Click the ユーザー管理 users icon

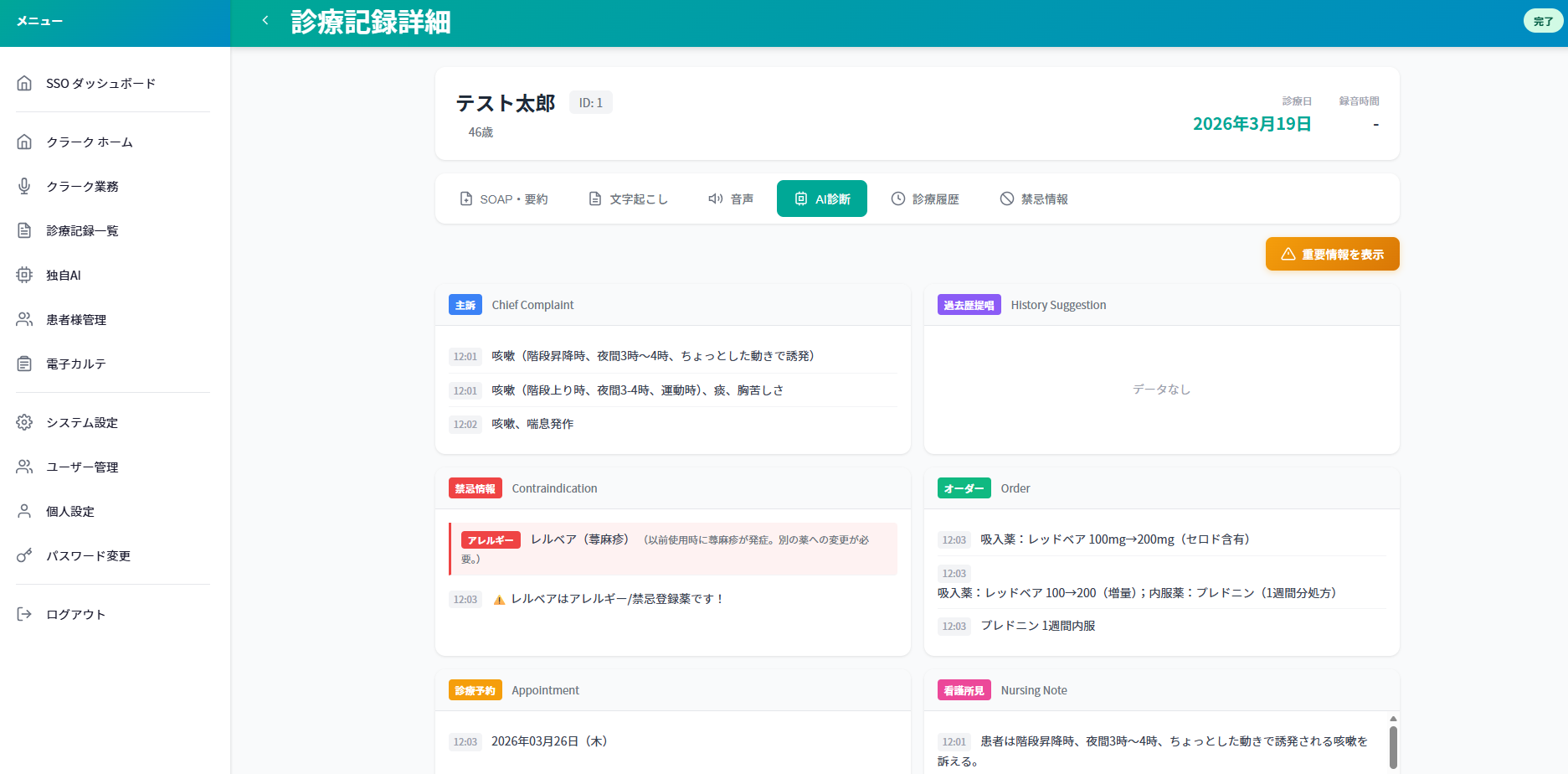(x=24, y=467)
